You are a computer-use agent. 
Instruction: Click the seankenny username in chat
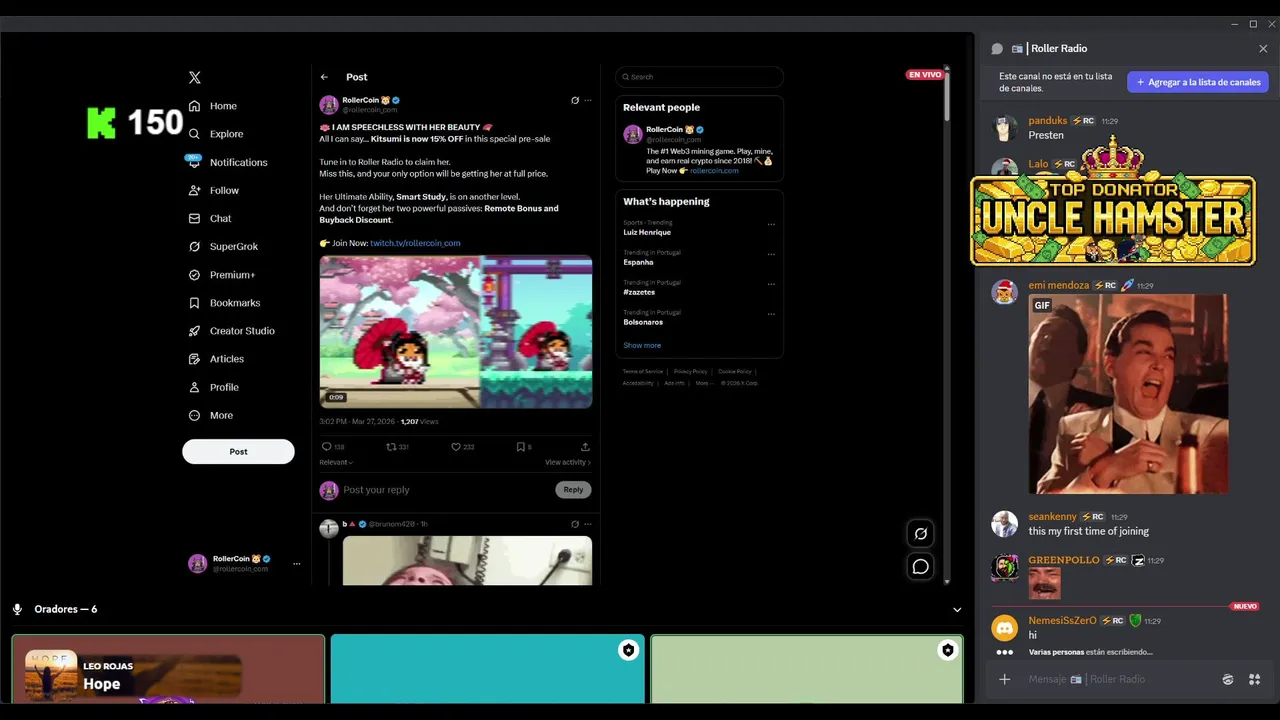click(x=1053, y=517)
